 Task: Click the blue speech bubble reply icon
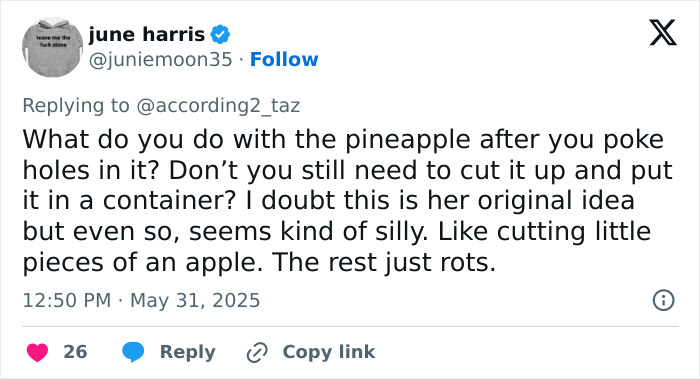click(x=133, y=352)
